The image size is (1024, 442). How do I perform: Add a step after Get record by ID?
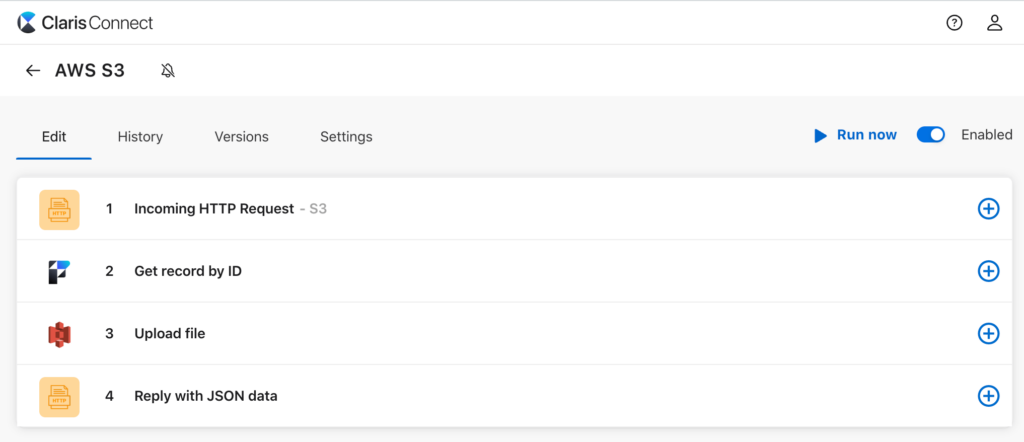(x=988, y=271)
